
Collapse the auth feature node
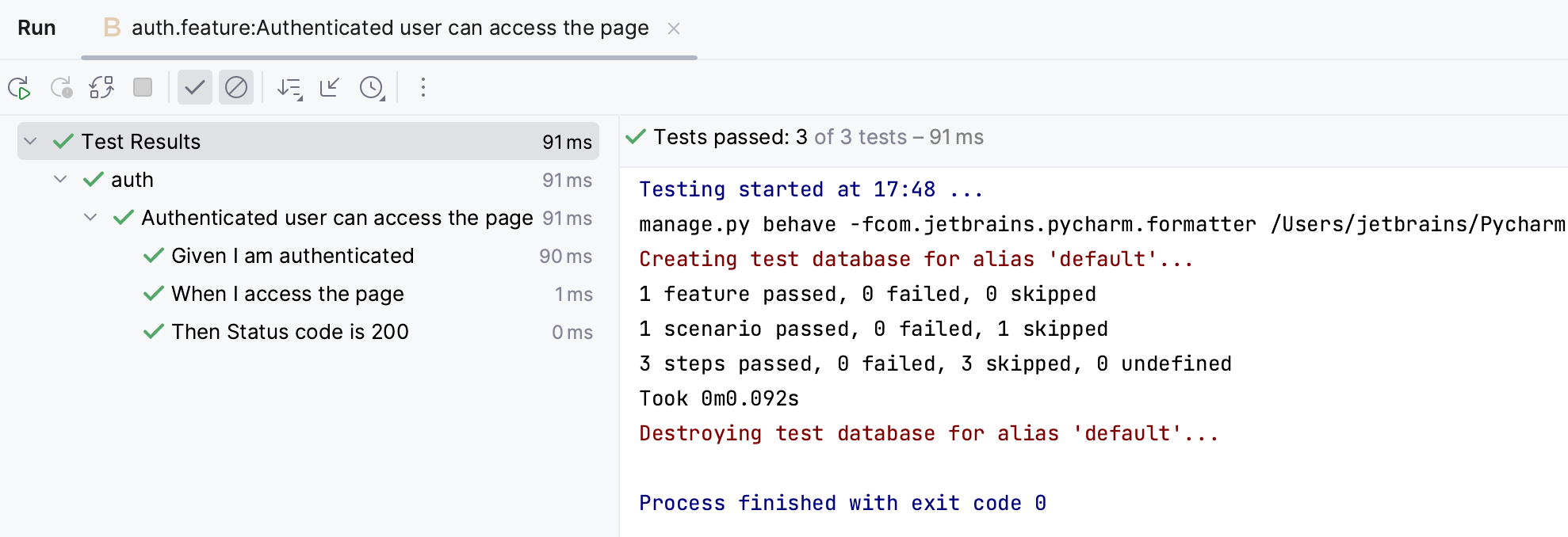(x=59, y=179)
